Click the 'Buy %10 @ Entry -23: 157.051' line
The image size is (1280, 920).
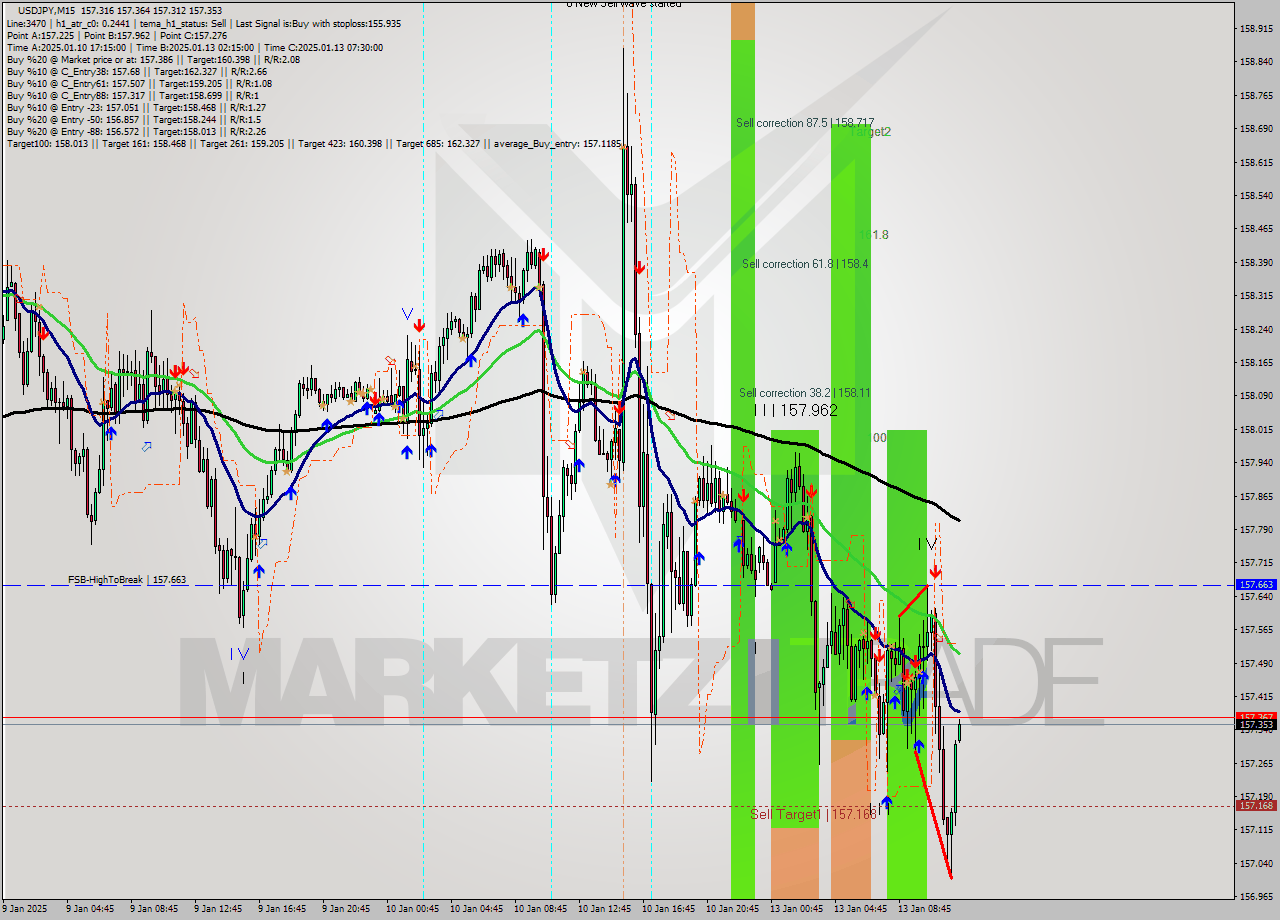136,107
